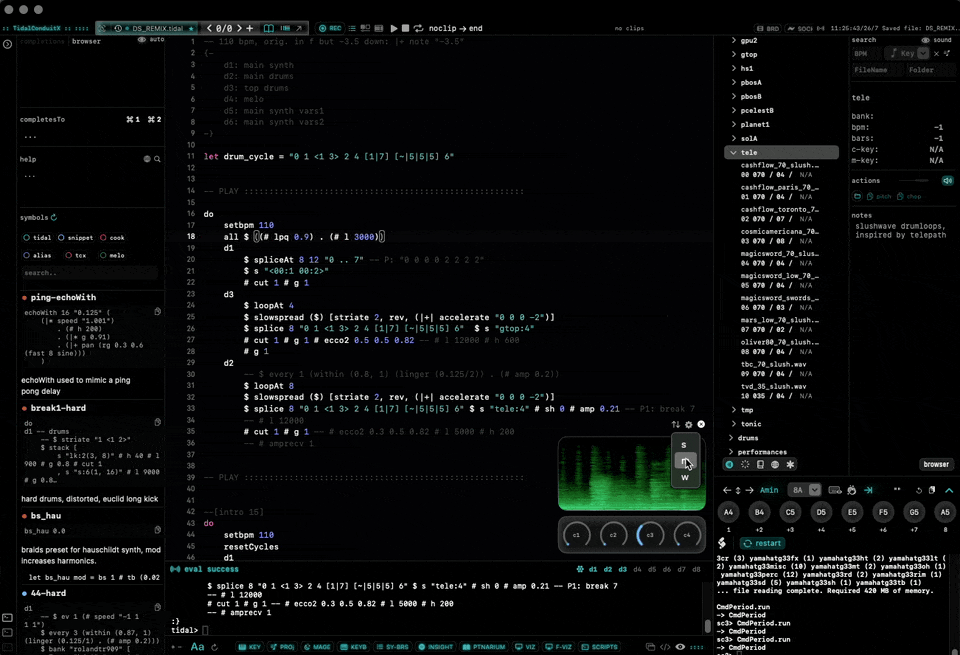
Task: Focus the symbols search field
Action: pos(89,273)
